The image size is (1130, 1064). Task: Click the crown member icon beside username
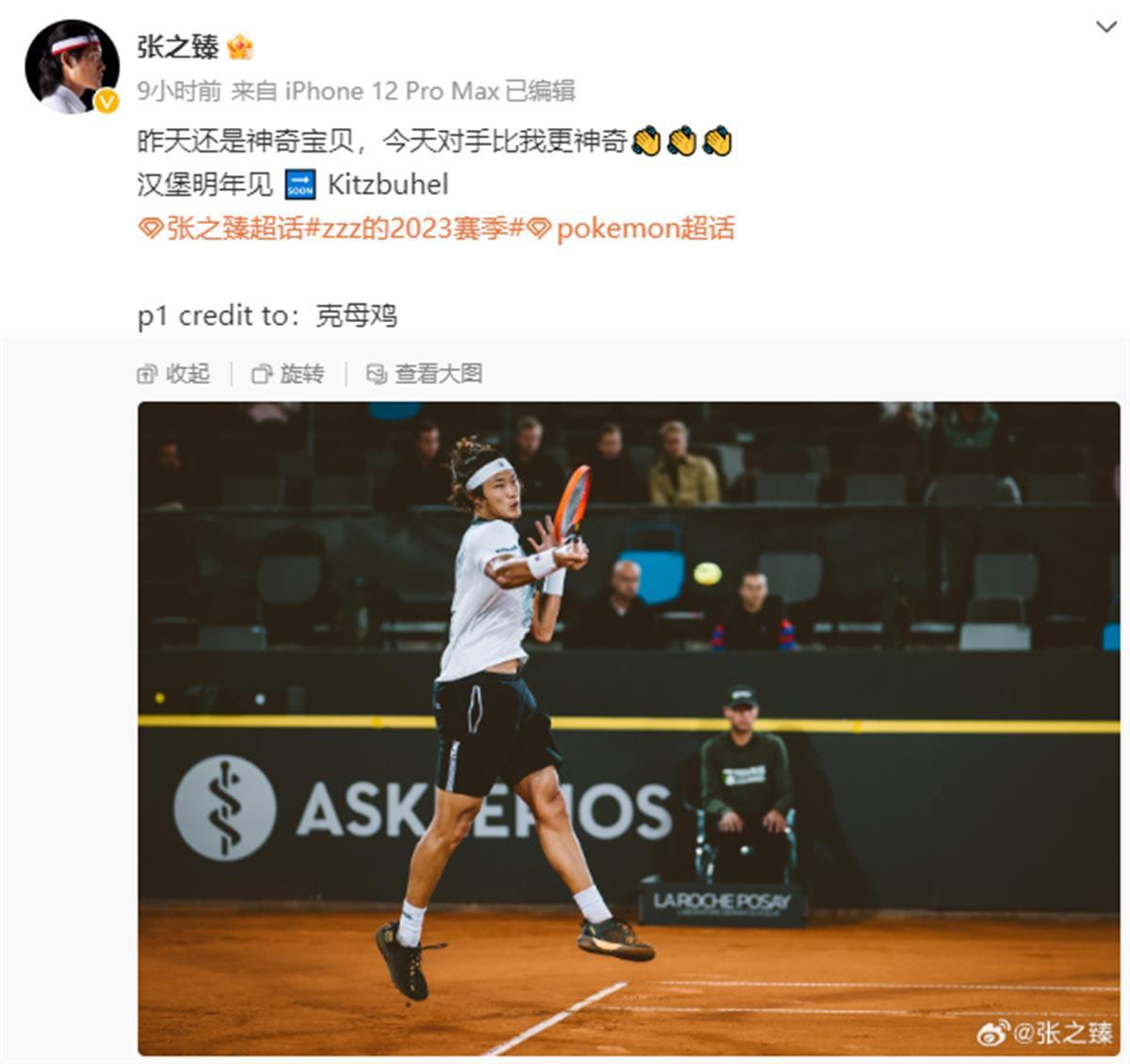click(x=240, y=46)
